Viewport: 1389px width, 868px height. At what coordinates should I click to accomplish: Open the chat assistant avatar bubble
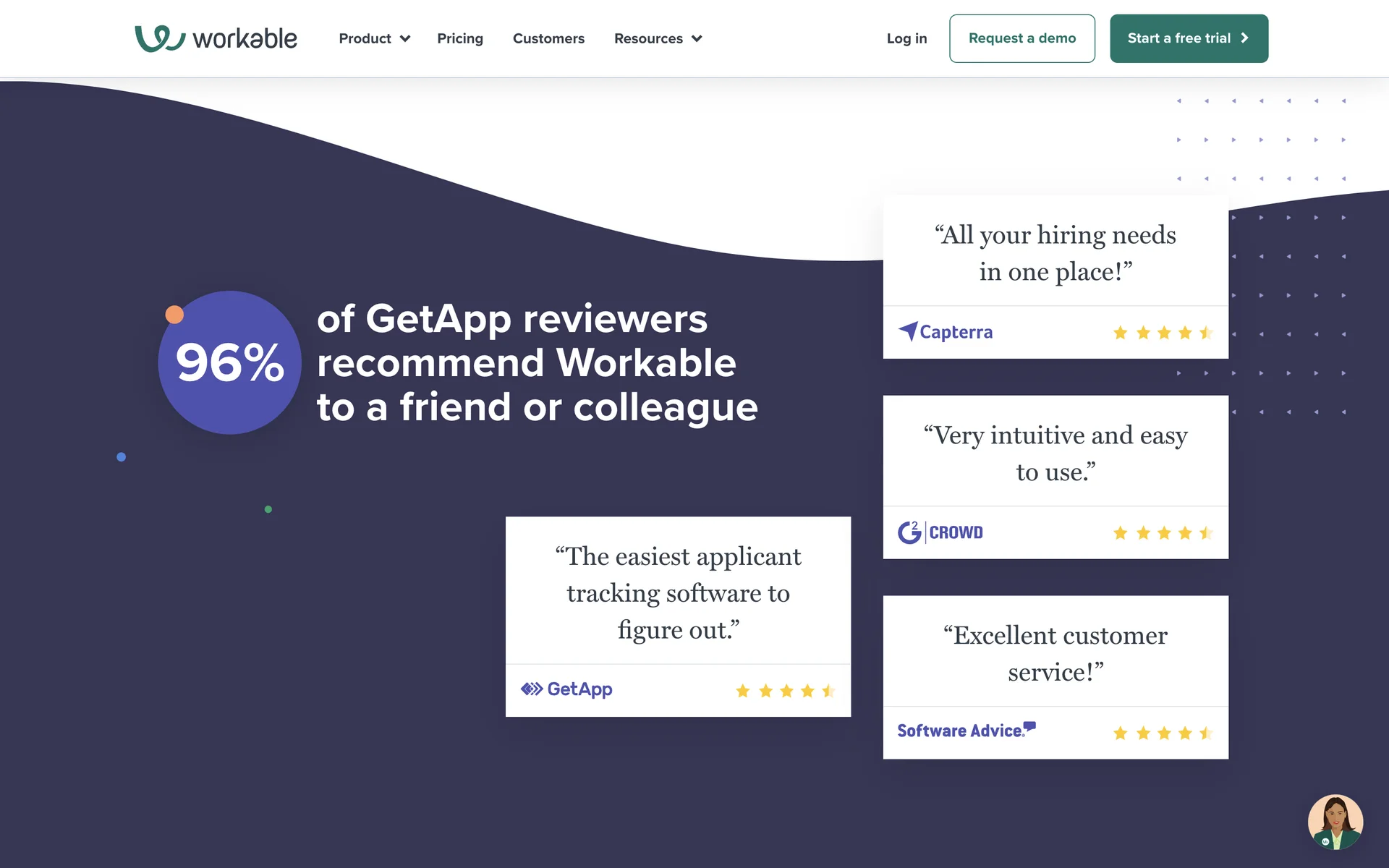(1335, 822)
